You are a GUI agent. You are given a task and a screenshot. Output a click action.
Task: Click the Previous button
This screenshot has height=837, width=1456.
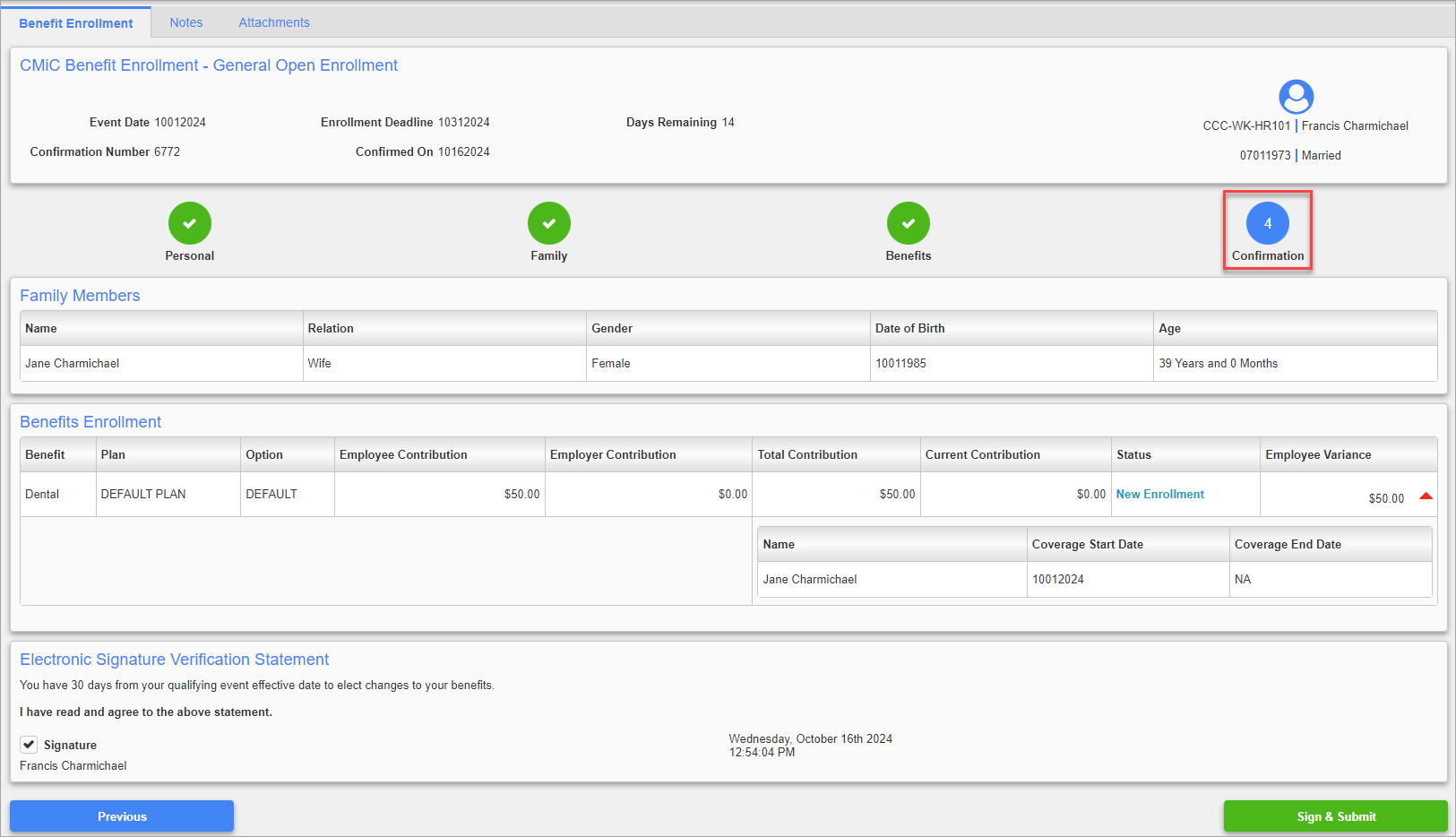pyautogui.click(x=122, y=816)
